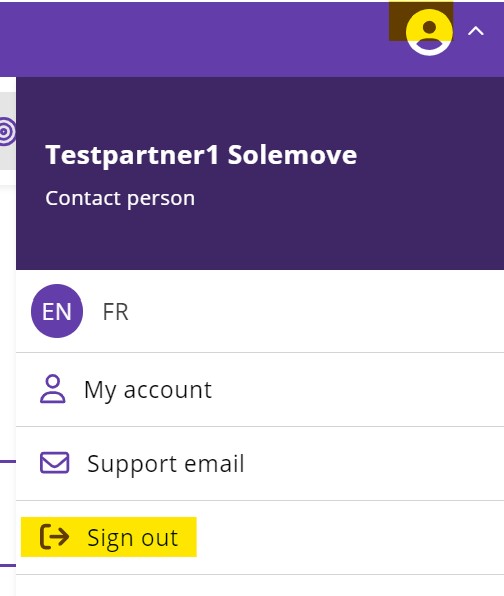
Task: Click the sign out arrow icon
Action: 54,536
